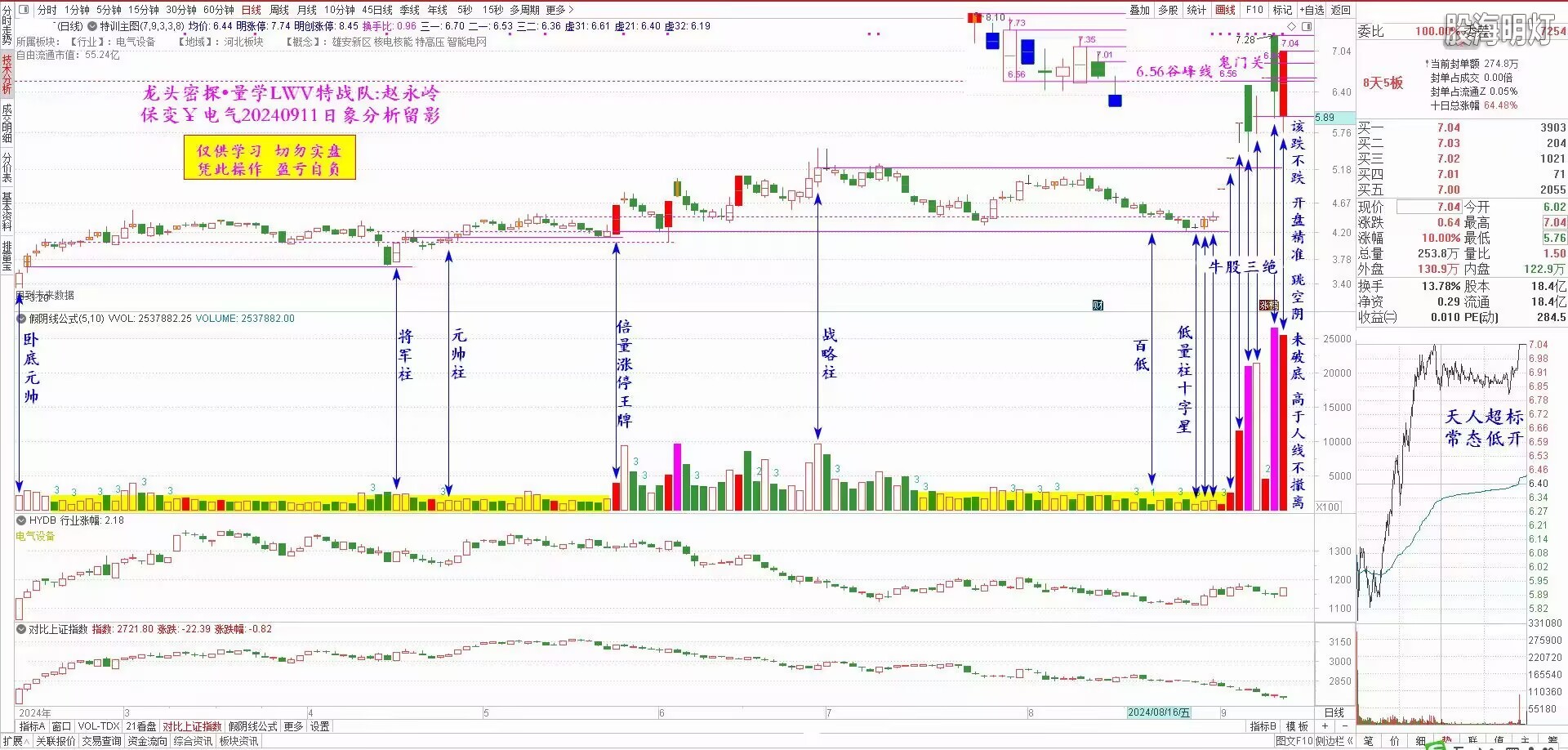Open 分时走势 left sidebar tab
The width and height of the screenshot is (1568, 750).
point(7,25)
